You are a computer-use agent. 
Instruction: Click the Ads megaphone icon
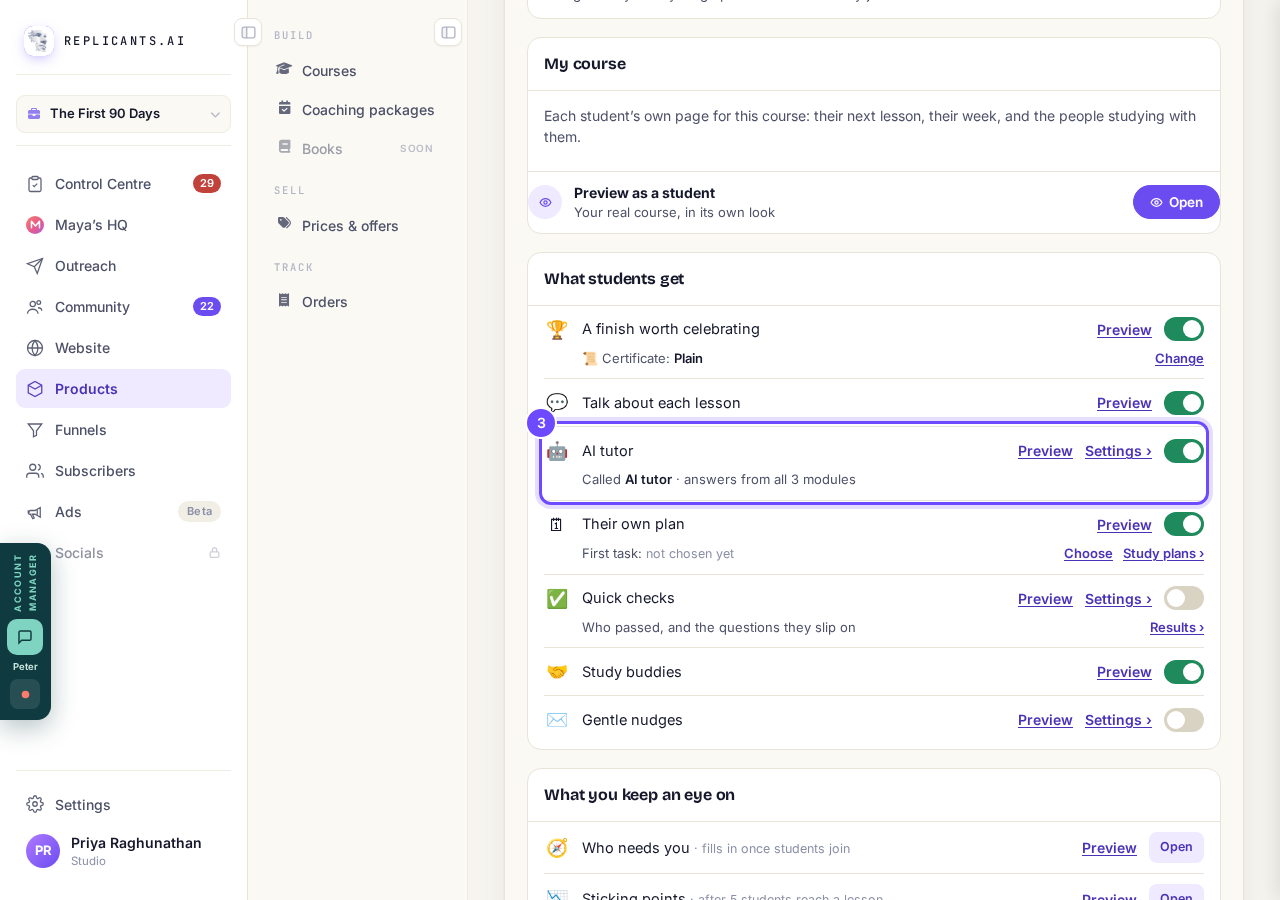tap(35, 512)
